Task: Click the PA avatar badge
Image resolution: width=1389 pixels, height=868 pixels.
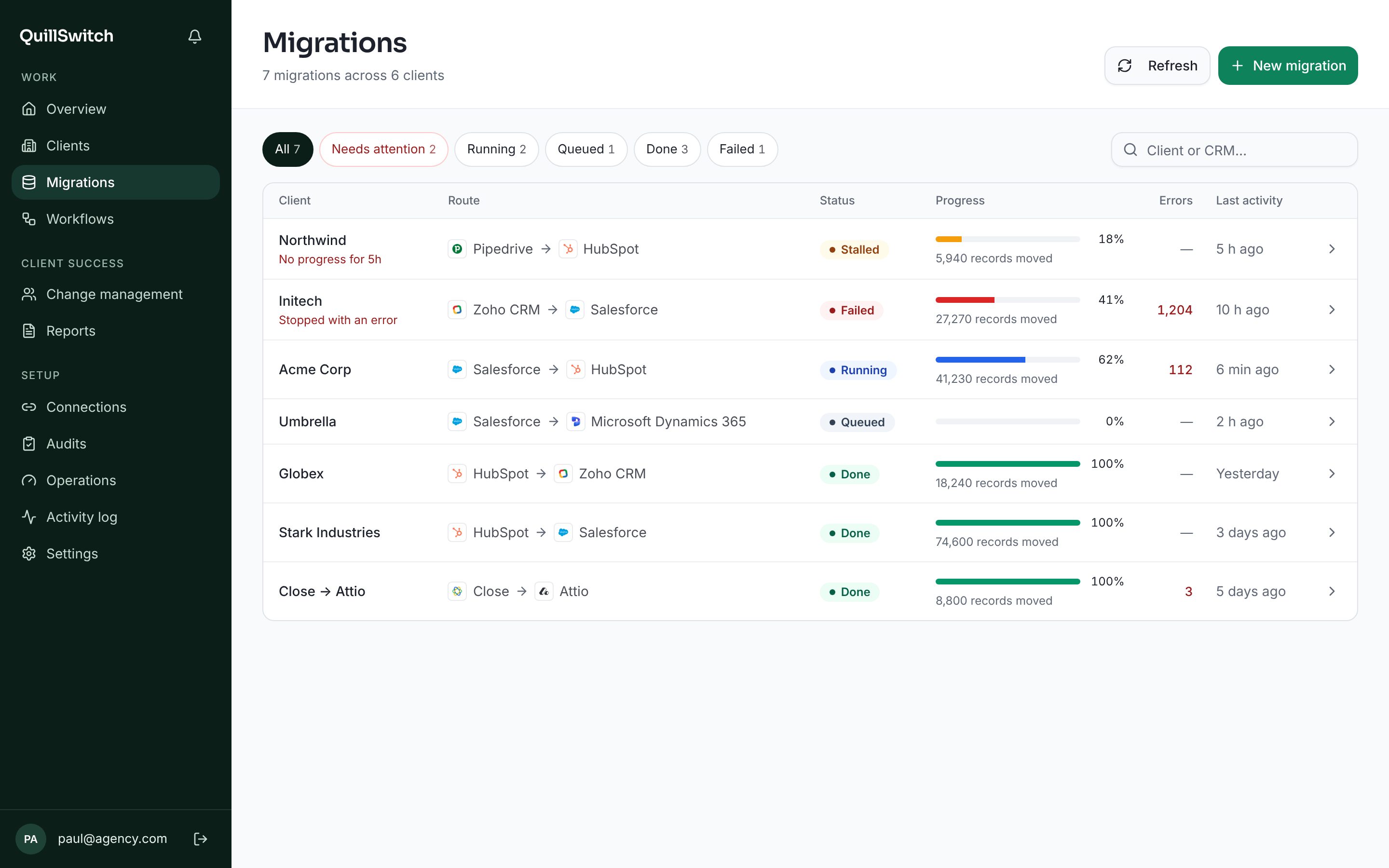Action: click(30, 839)
